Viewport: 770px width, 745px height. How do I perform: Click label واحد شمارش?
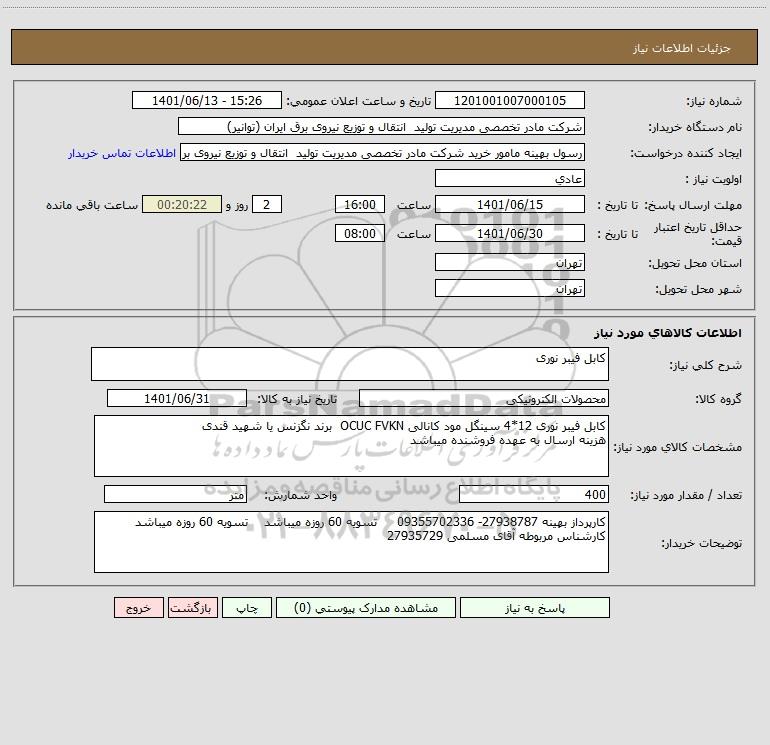point(301,496)
